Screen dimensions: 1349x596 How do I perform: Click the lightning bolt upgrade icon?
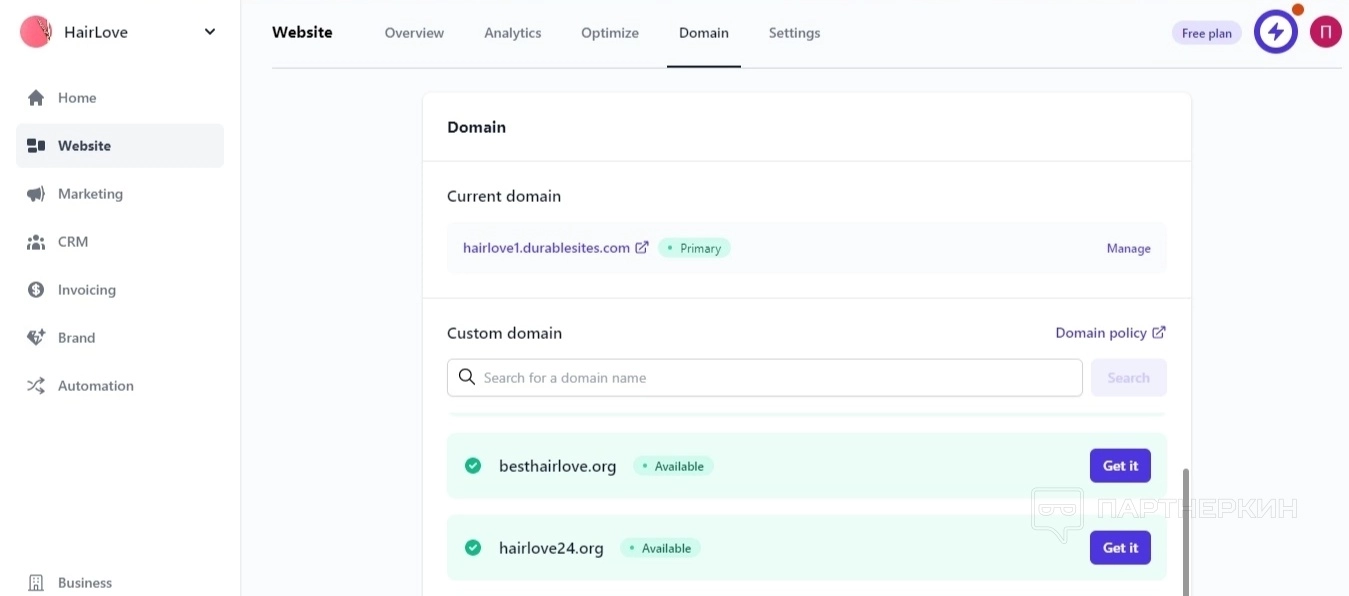[x=1275, y=32]
